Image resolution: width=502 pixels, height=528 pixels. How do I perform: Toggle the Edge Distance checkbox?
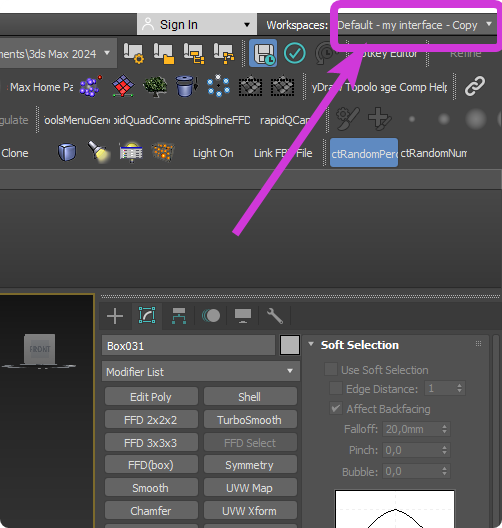point(336,388)
